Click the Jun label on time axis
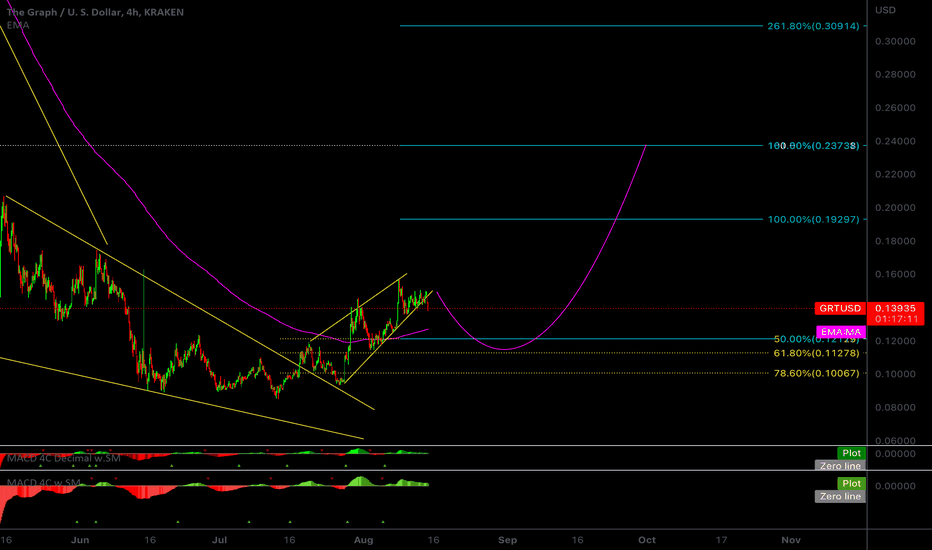 [x=80, y=540]
